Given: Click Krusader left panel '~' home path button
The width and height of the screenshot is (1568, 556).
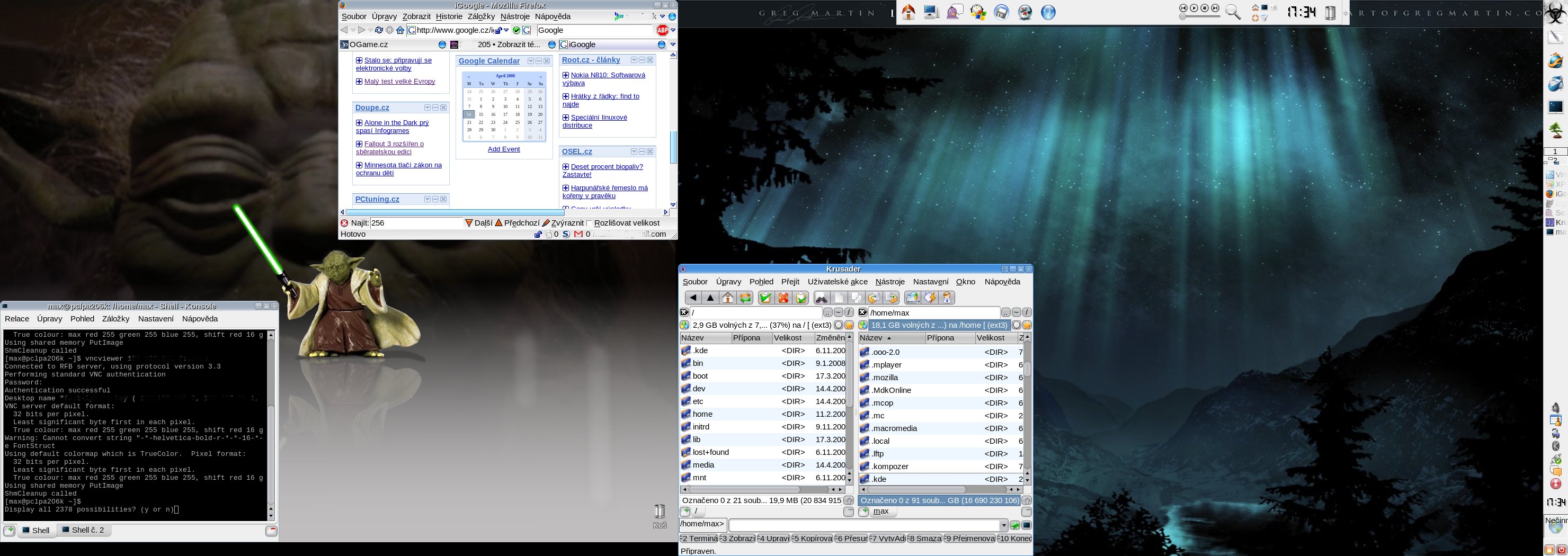Looking at the screenshot, I should (838, 312).
